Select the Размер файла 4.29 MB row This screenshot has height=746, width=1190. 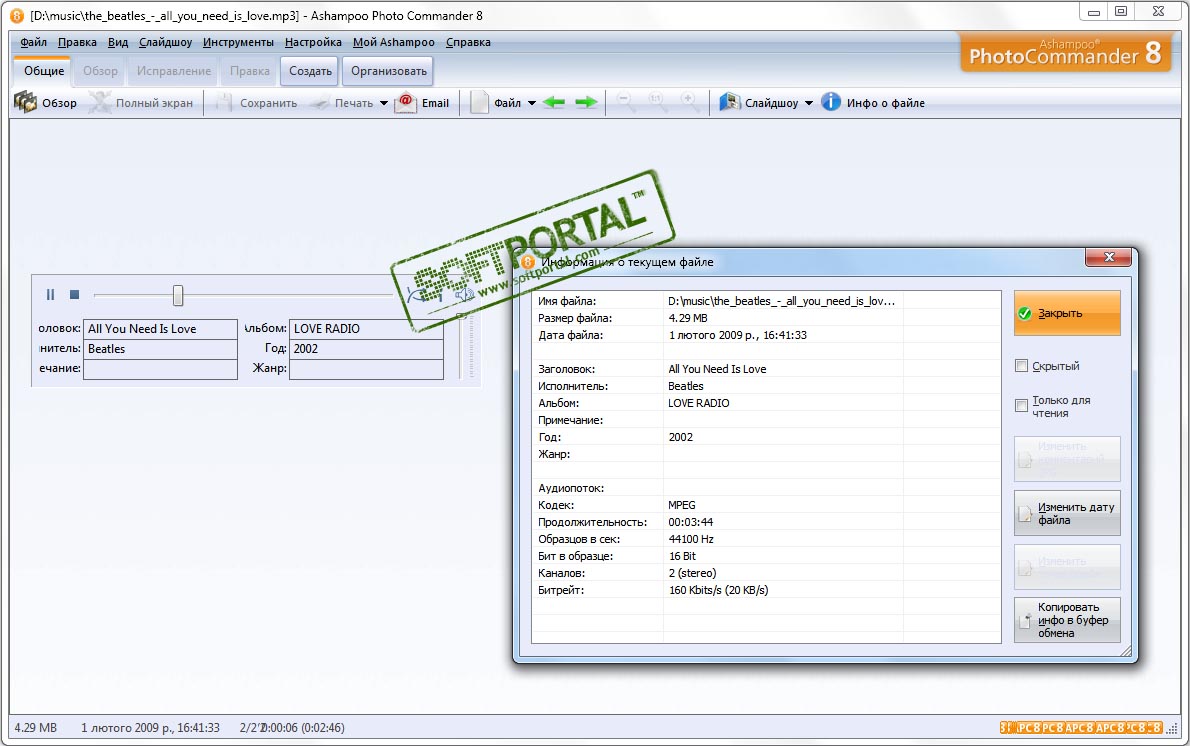(x=766, y=318)
